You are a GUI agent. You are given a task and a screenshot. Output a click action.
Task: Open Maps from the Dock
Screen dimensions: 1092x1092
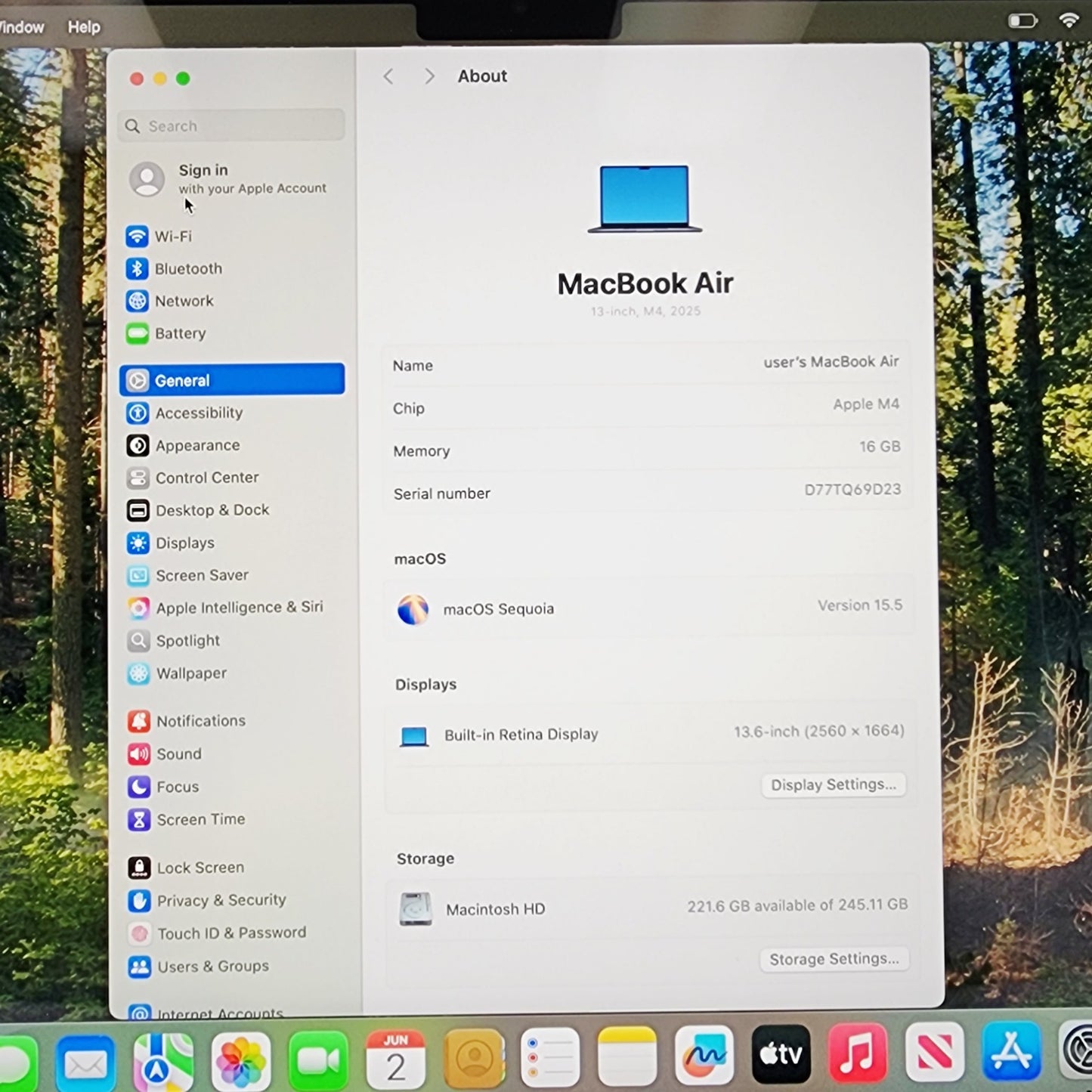tap(163, 1063)
